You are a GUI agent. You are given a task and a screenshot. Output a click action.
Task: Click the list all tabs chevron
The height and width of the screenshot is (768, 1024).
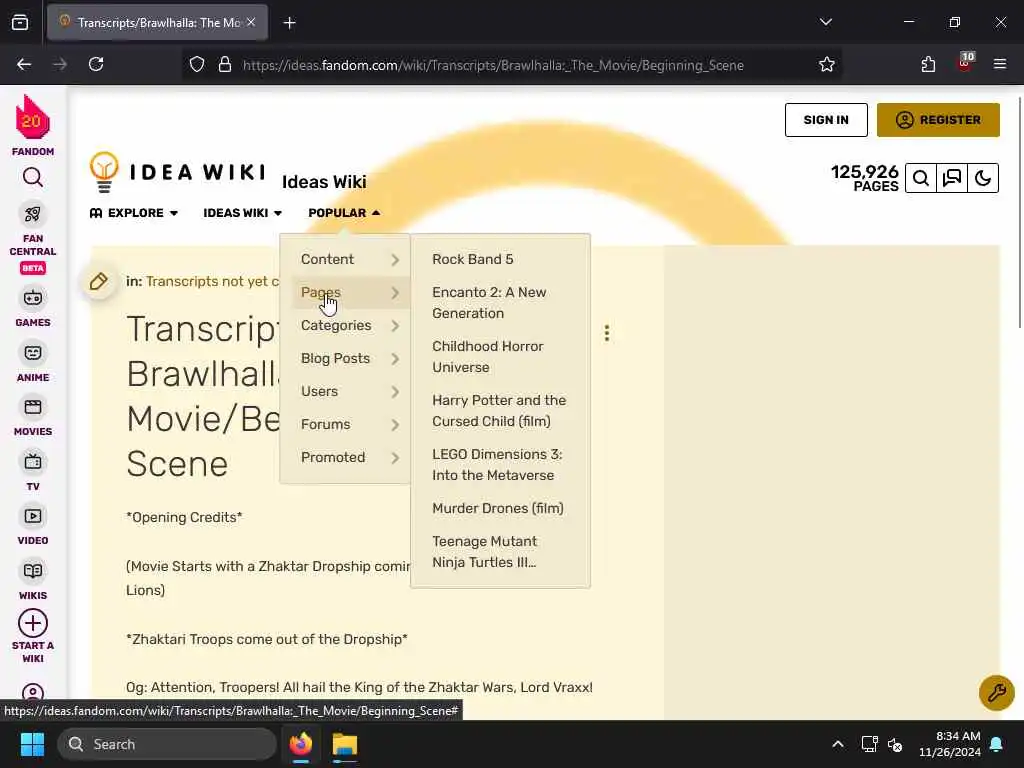[826, 22]
